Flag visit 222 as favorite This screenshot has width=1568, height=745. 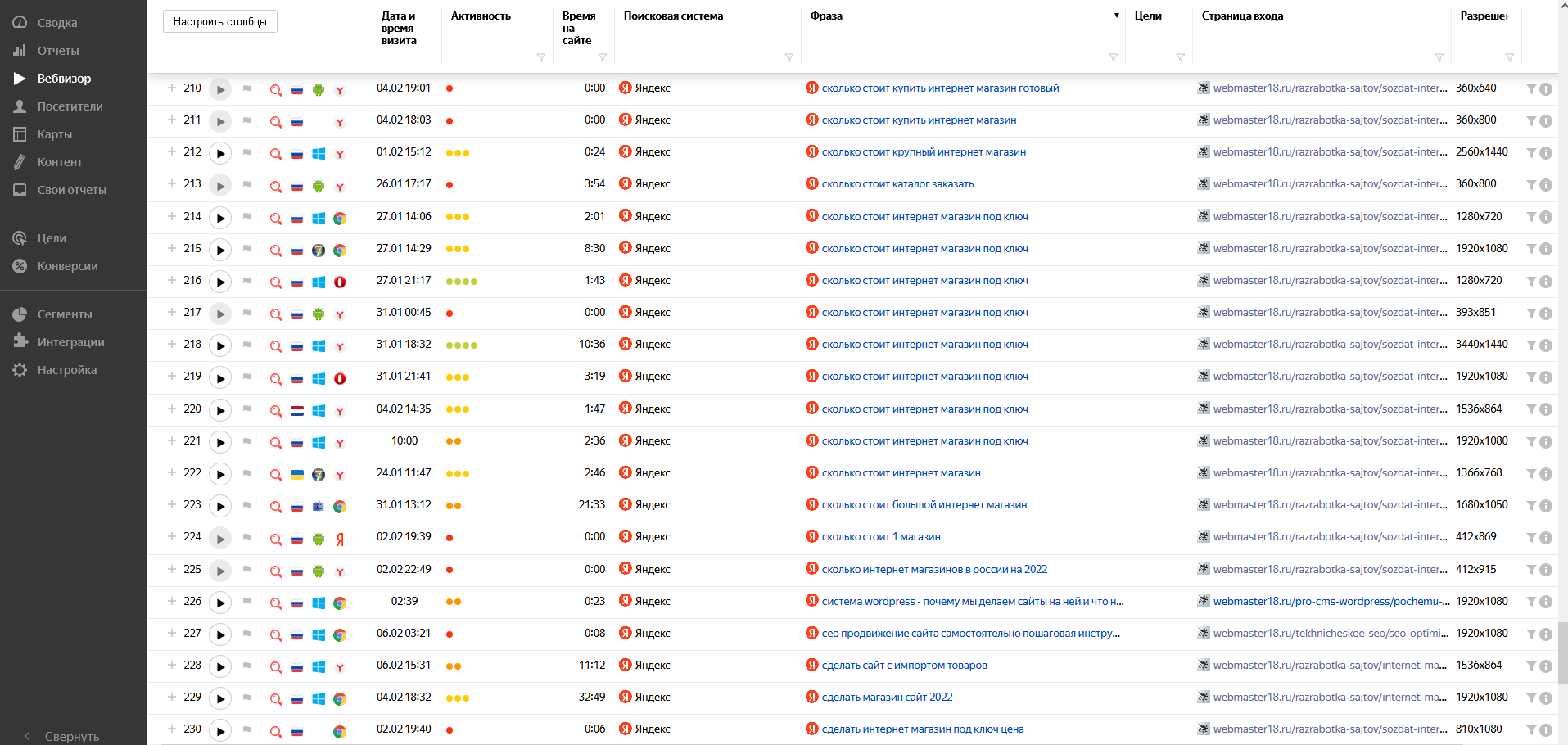(246, 474)
